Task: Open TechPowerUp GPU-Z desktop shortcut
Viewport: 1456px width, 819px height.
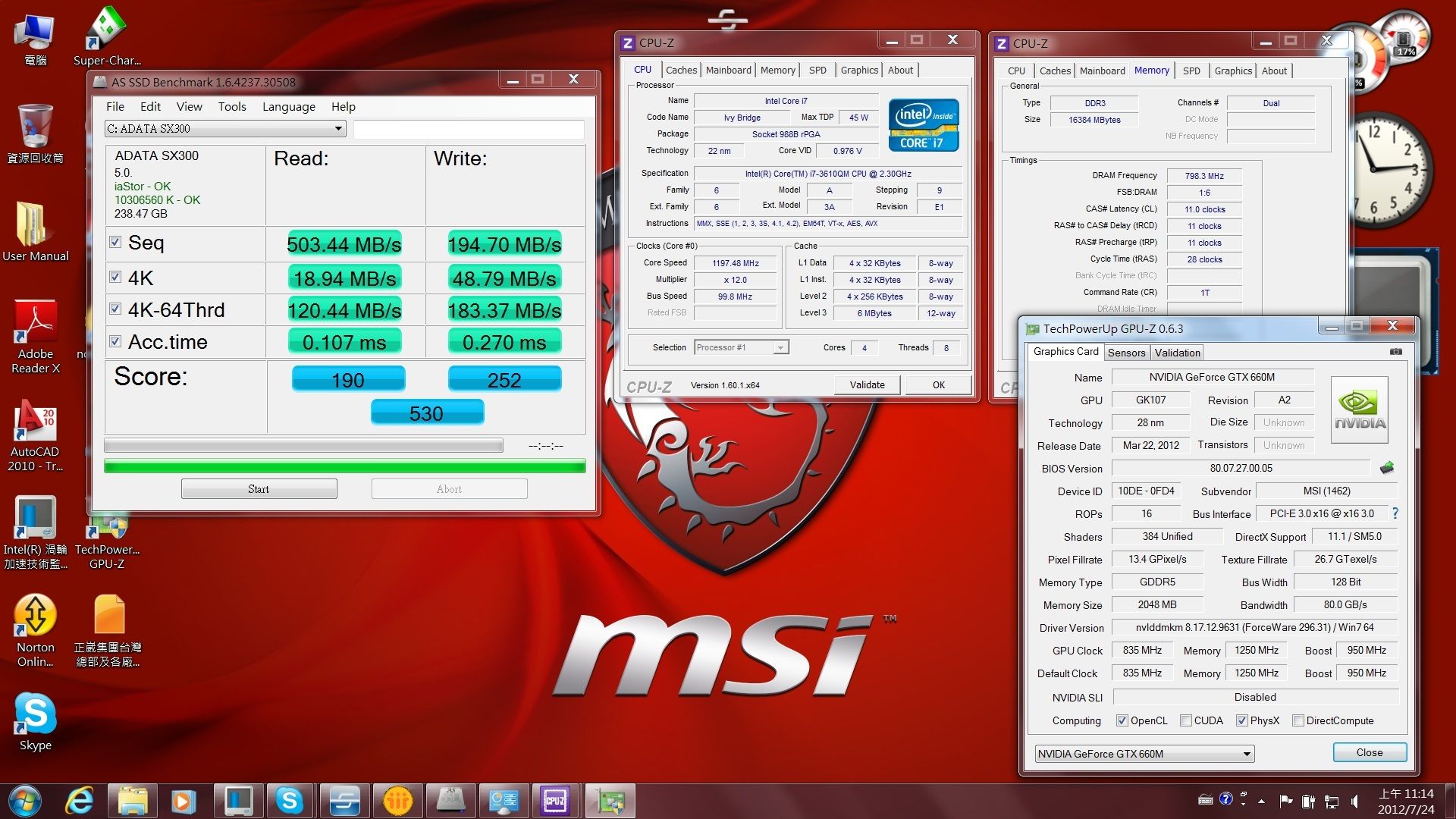Action: pyautogui.click(x=107, y=542)
